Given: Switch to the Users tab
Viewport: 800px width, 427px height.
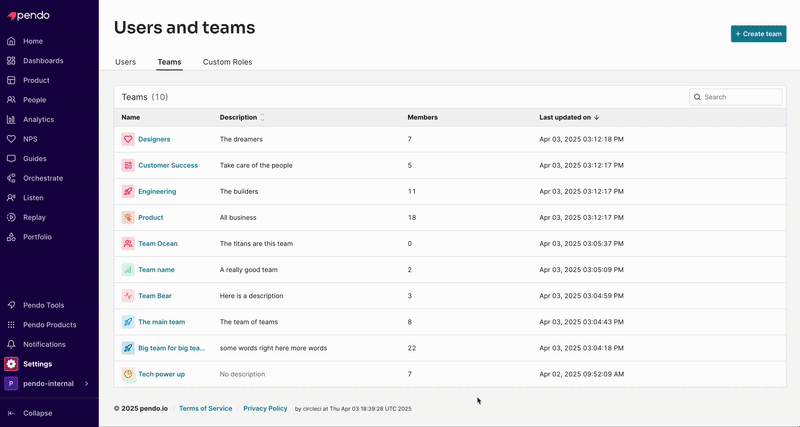Looking at the screenshot, I should (x=126, y=62).
